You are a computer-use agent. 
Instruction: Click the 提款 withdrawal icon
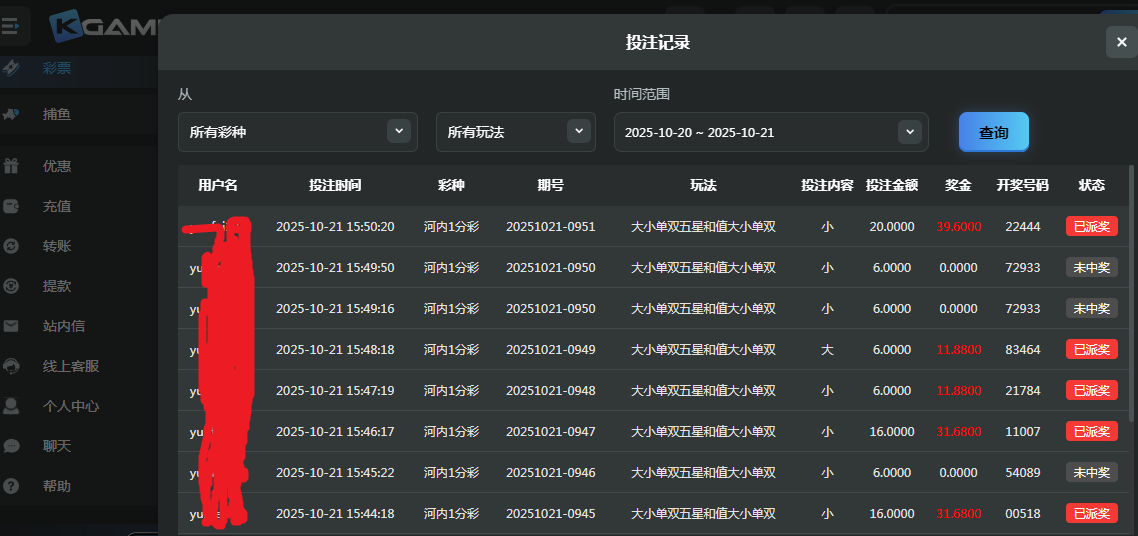pyautogui.click(x=11, y=286)
